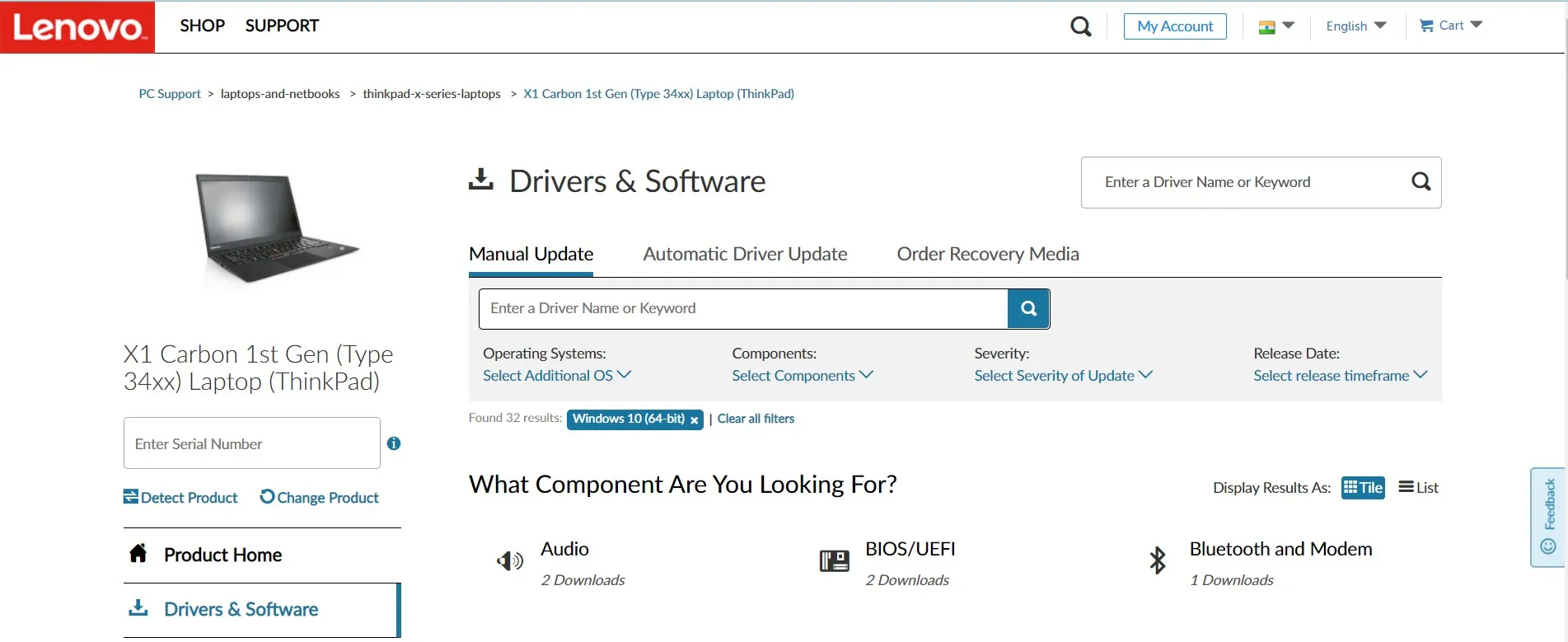Expand Select release timeframe dropdown

point(1341,376)
